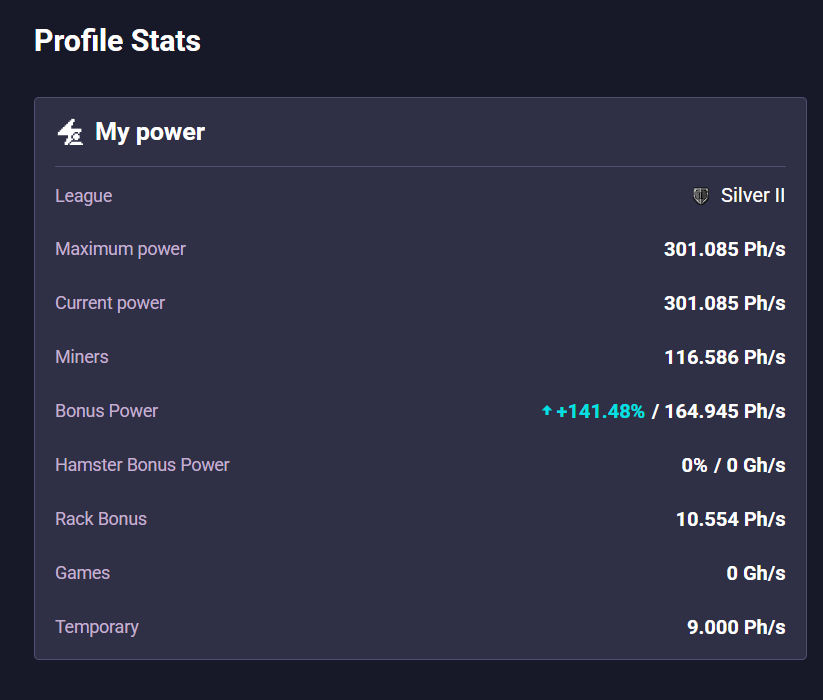Click the lightning power icon beside My power

[x=70, y=132]
